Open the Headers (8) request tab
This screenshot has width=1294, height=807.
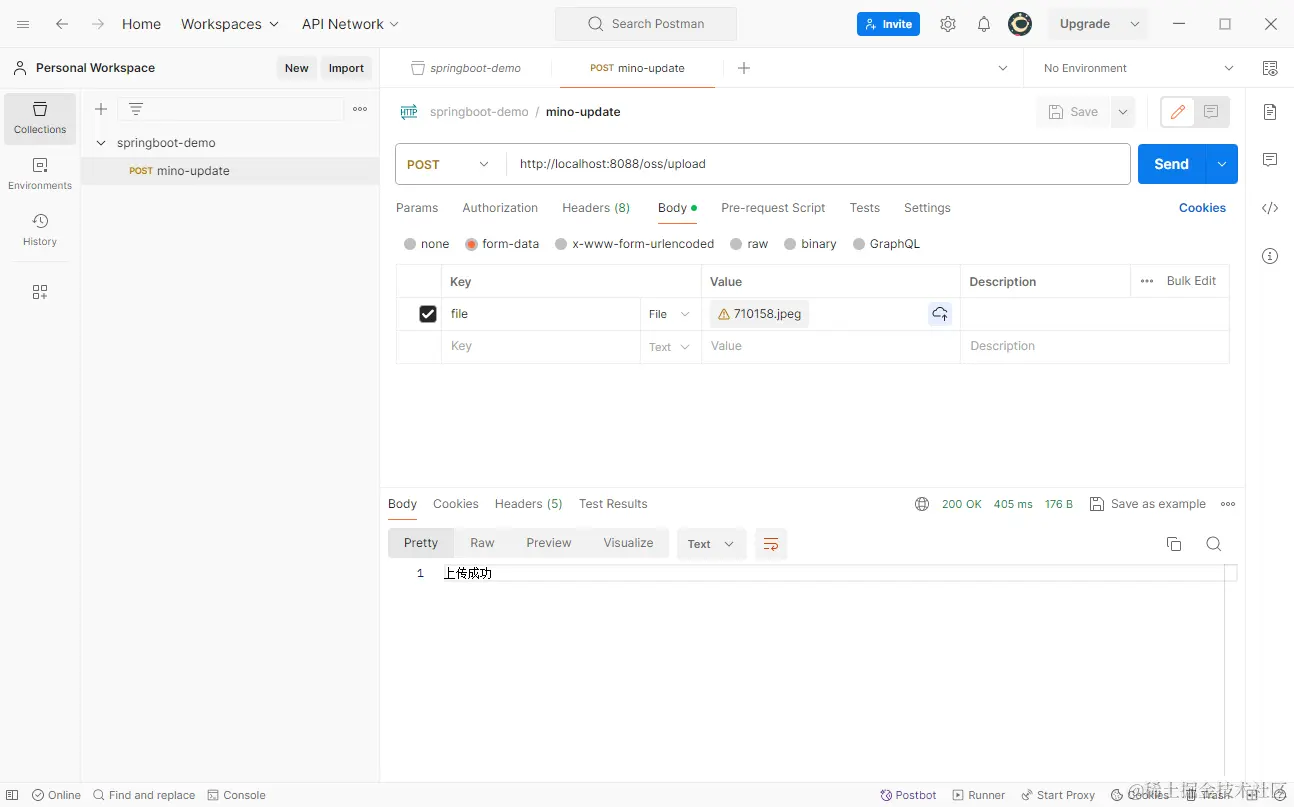(x=596, y=208)
